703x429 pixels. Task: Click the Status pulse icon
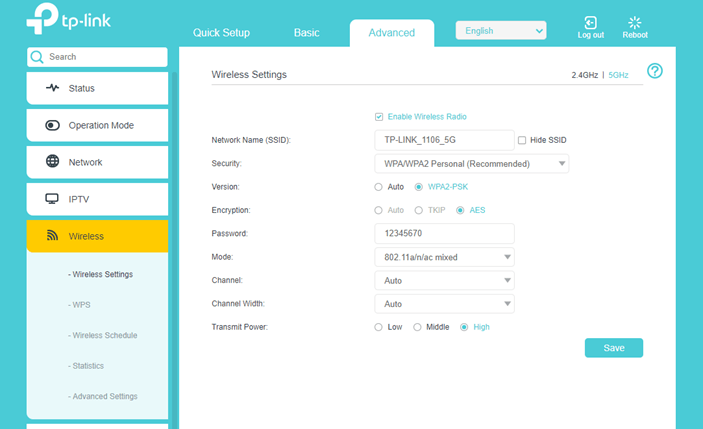click(52, 88)
